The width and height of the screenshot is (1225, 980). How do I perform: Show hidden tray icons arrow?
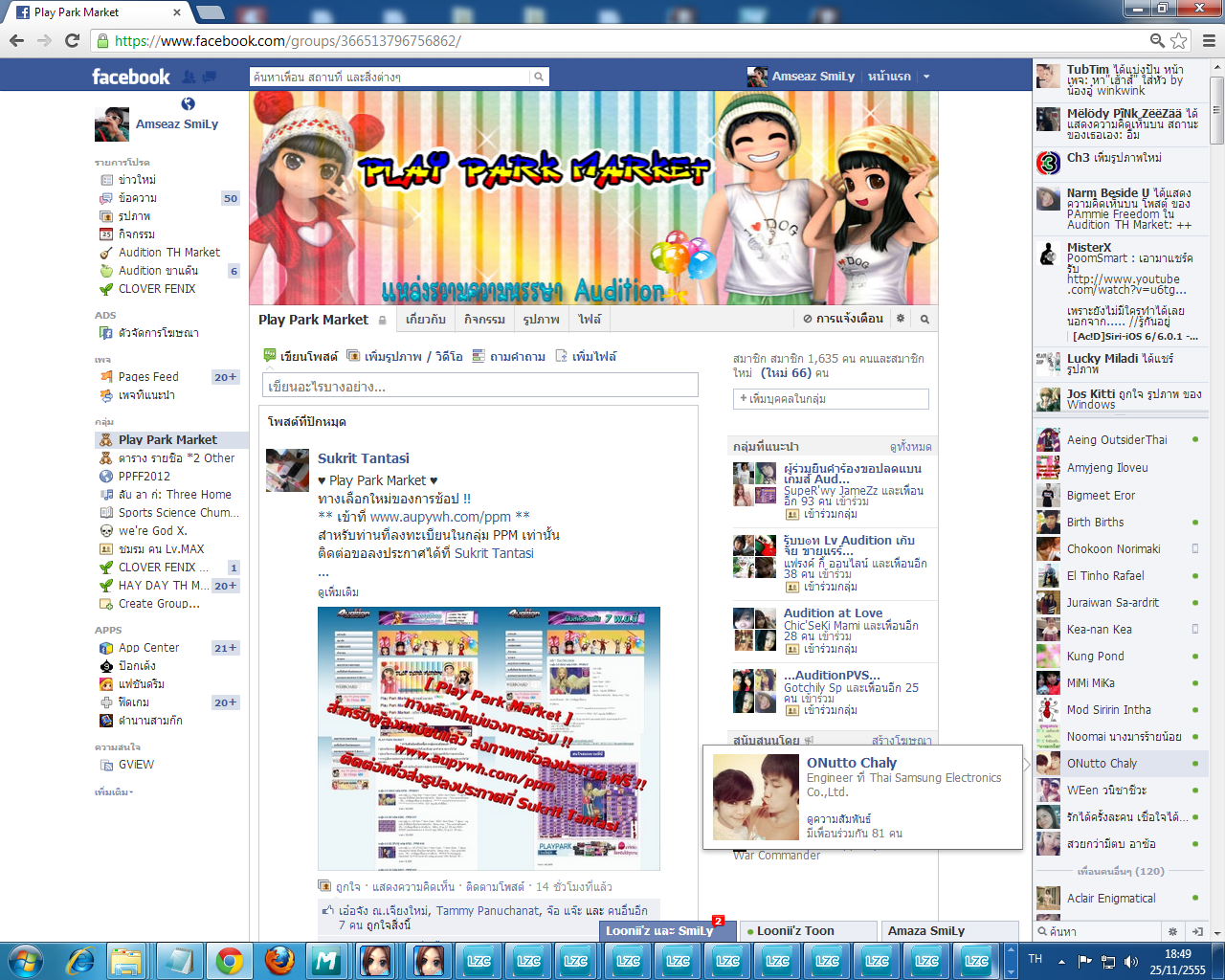1061,961
